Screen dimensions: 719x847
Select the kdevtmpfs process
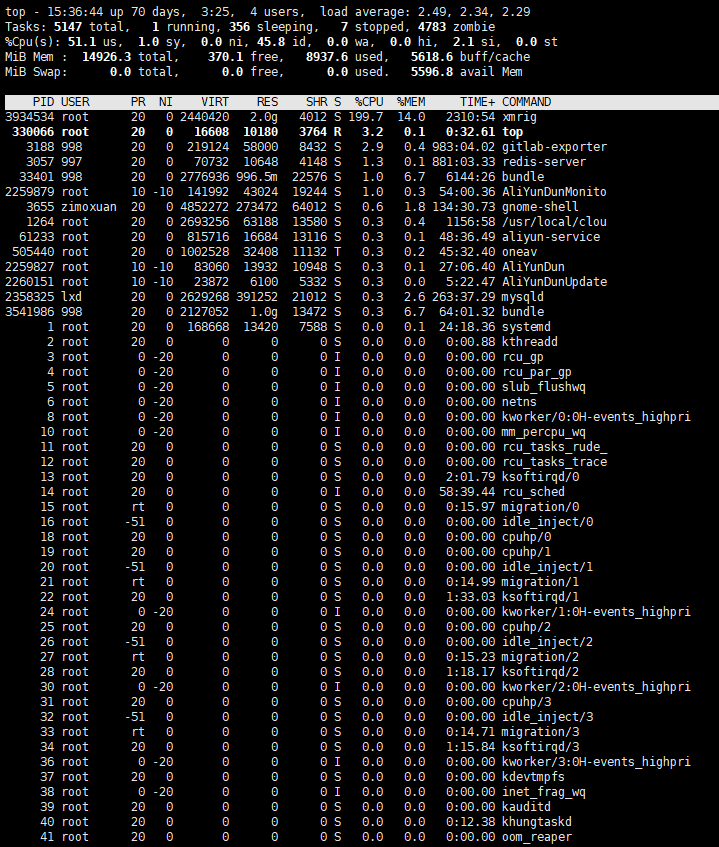click(533, 777)
